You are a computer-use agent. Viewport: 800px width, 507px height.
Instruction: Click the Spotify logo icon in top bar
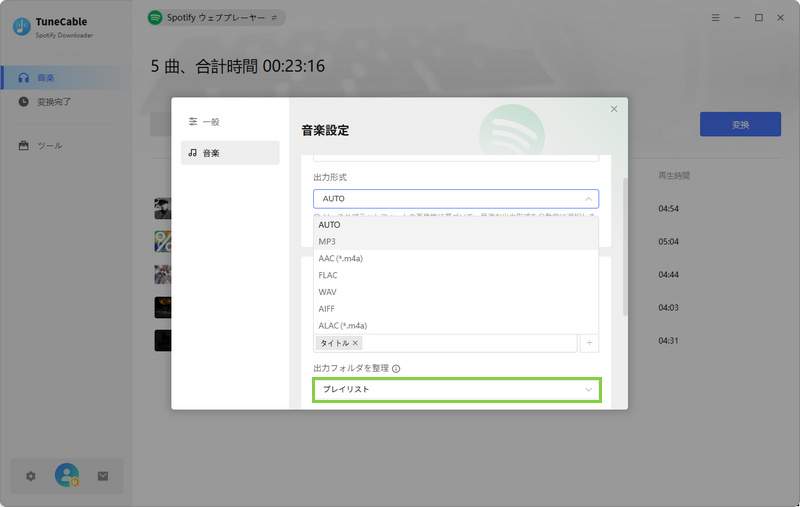point(155,18)
